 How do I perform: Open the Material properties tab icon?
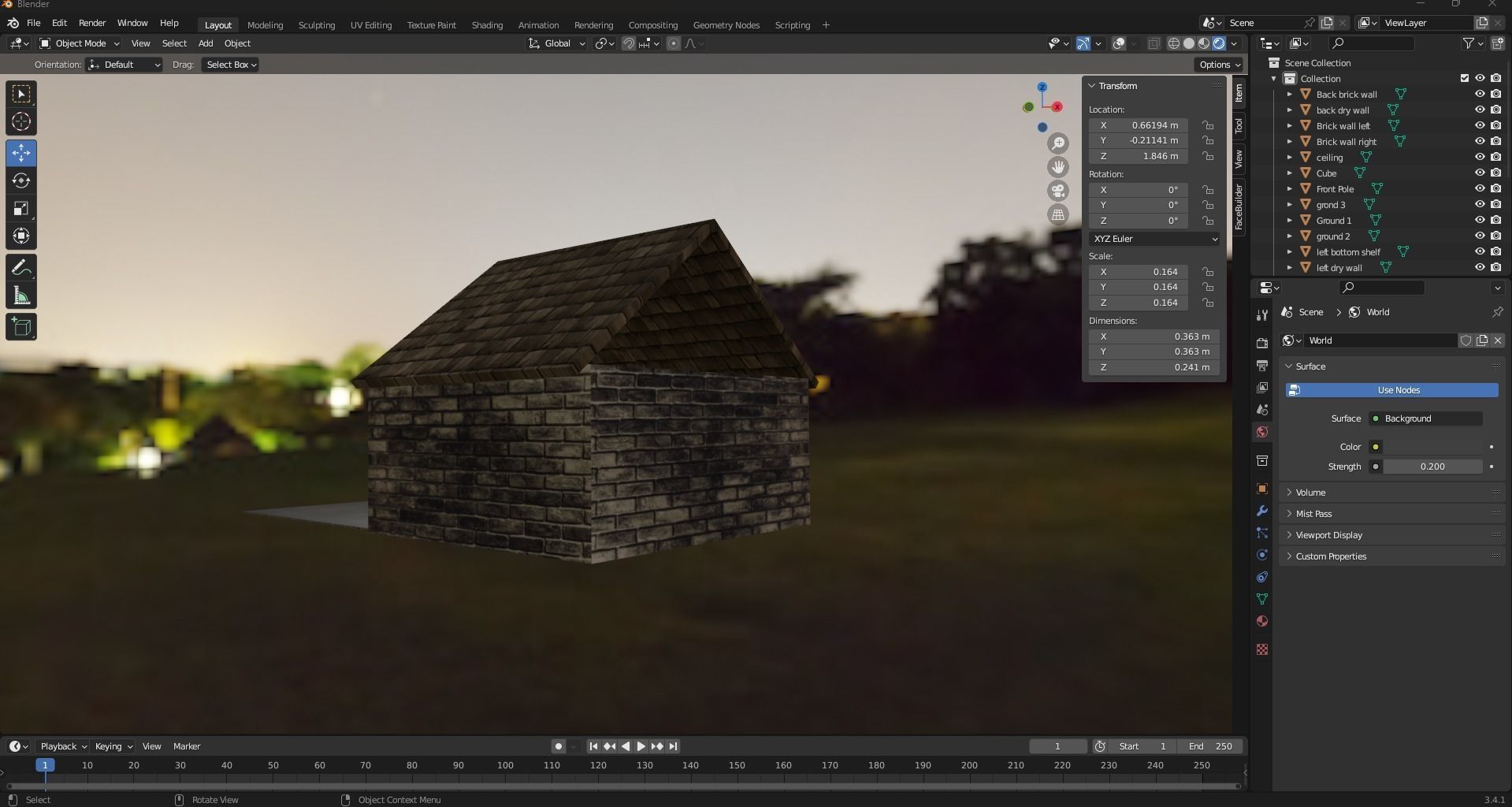point(1262,621)
